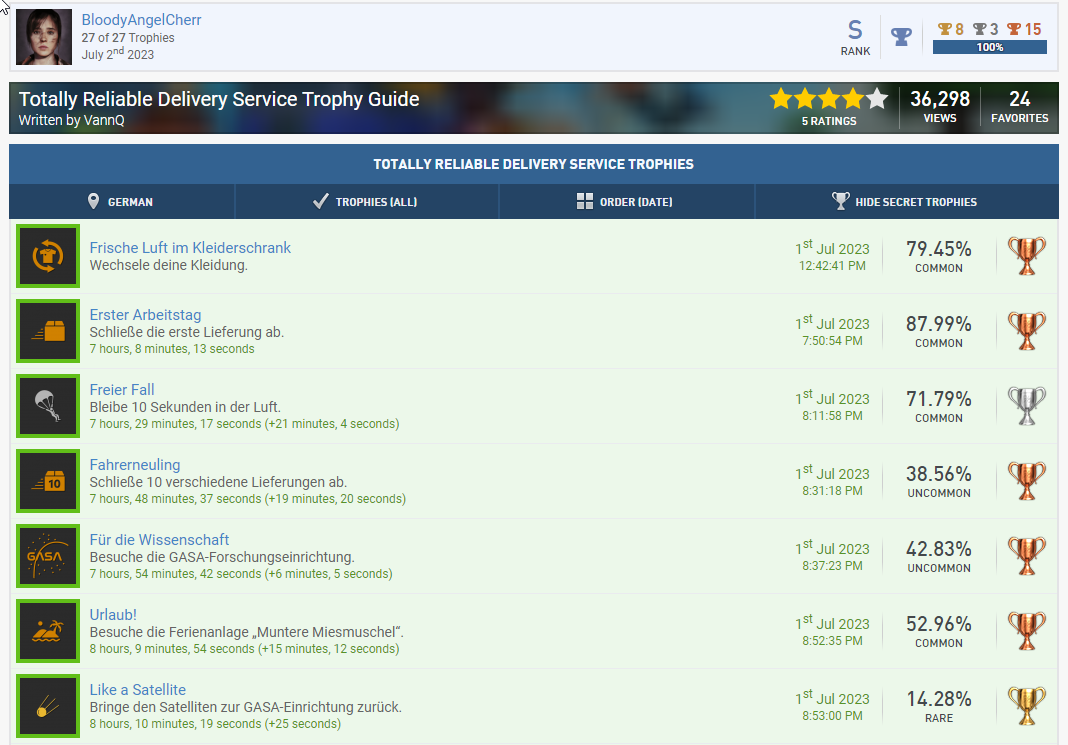
Task: Open the Für die Wissenschaft trophy link
Action: click(x=159, y=540)
